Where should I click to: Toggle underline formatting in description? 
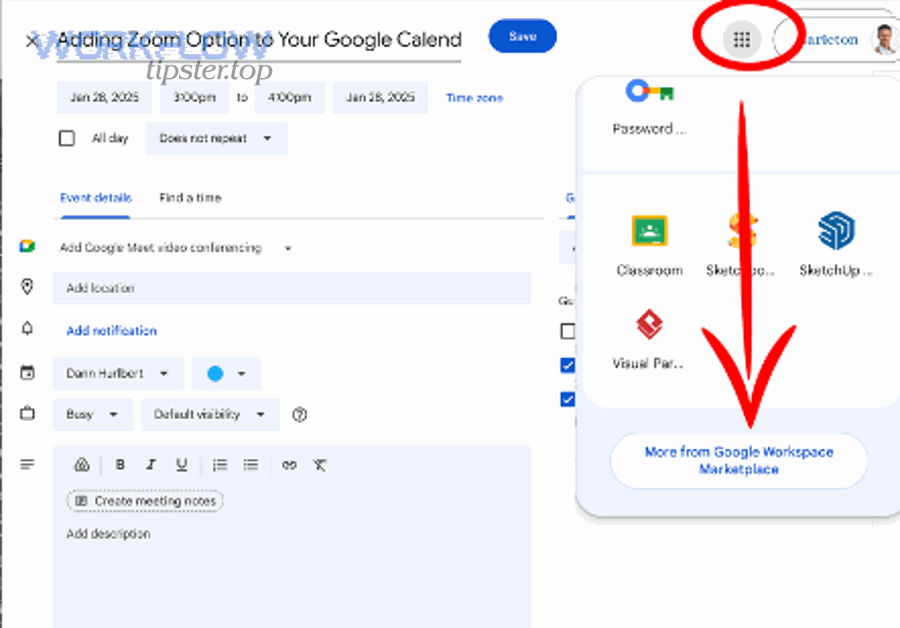(181, 465)
